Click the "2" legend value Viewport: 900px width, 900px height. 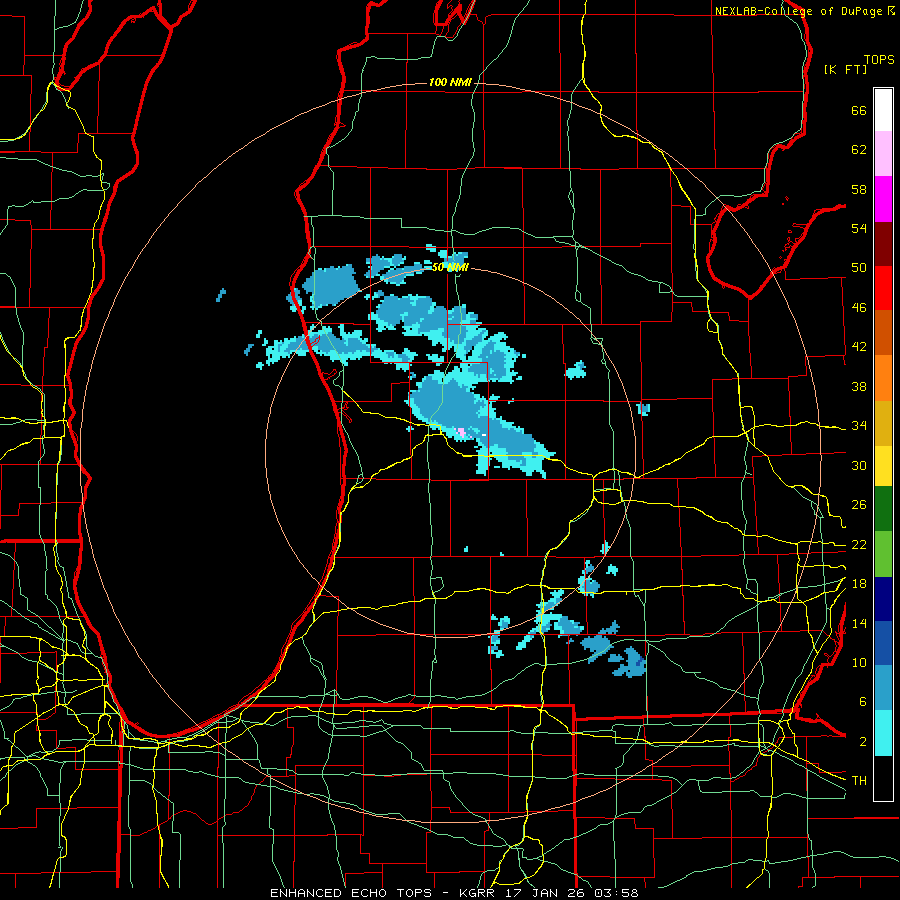(862, 742)
